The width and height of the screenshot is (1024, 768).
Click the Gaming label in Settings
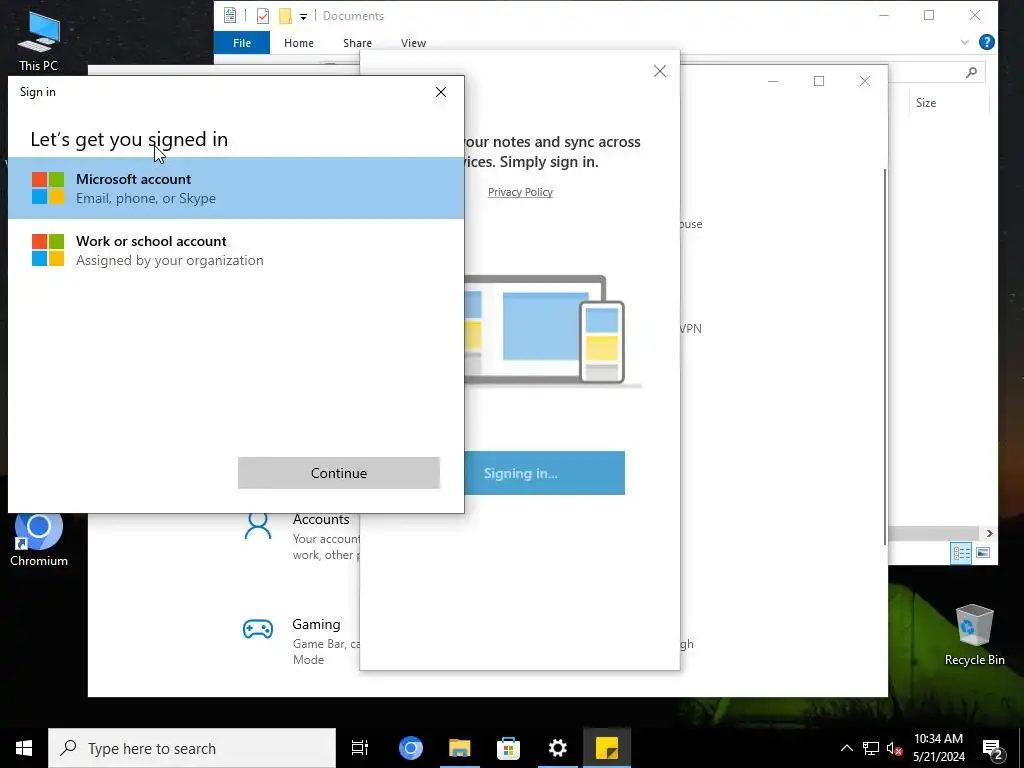tap(316, 624)
